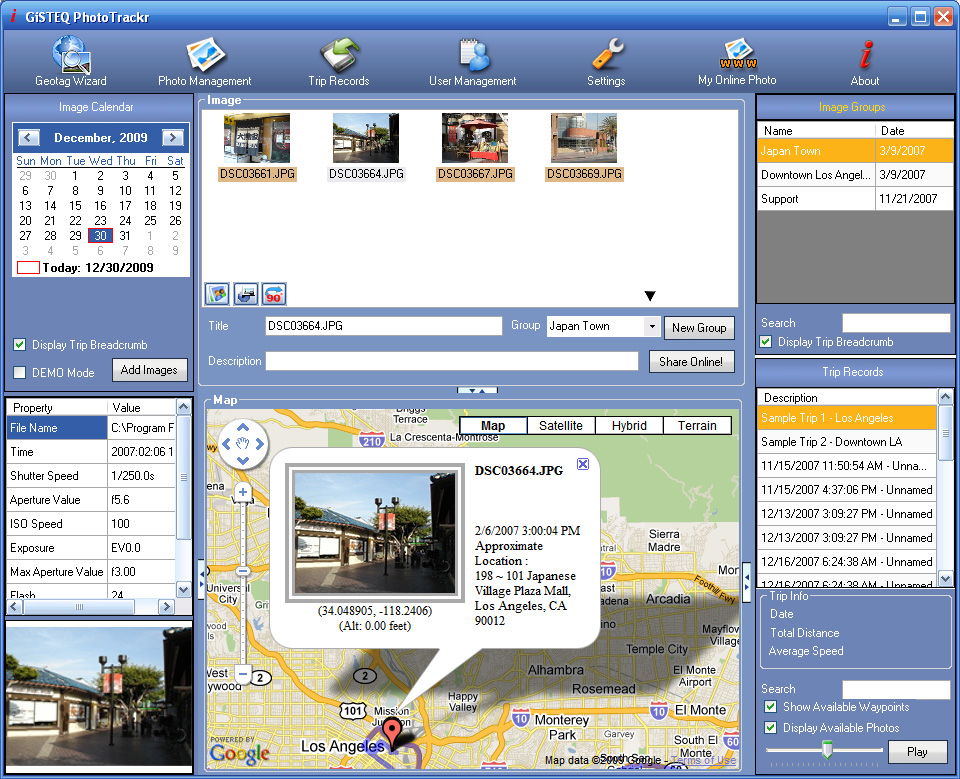Open User Management
The image size is (960, 779).
coord(472,61)
